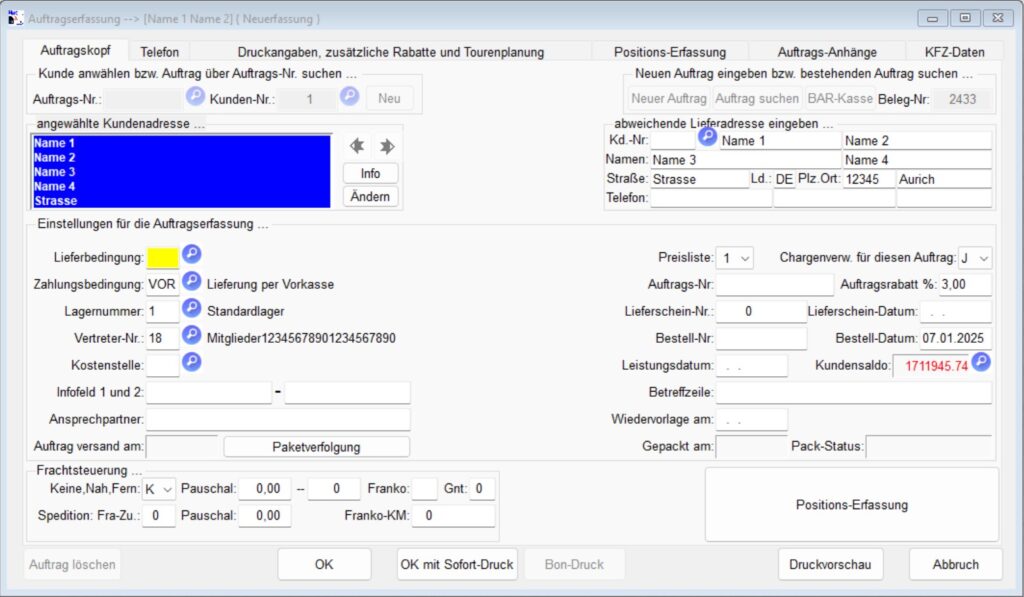Click the Kd.-Nr. search icon in Lieferadresse
This screenshot has height=597, width=1024.
click(707, 137)
